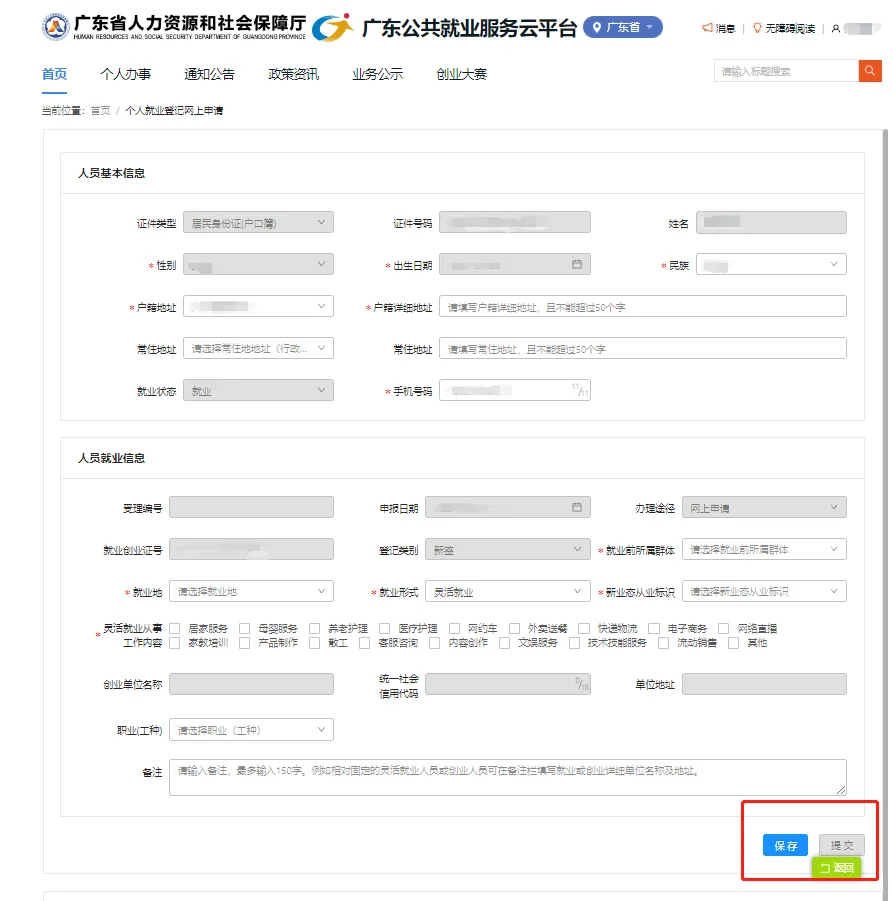Tick the 文娱服务 checkbox

[505, 642]
